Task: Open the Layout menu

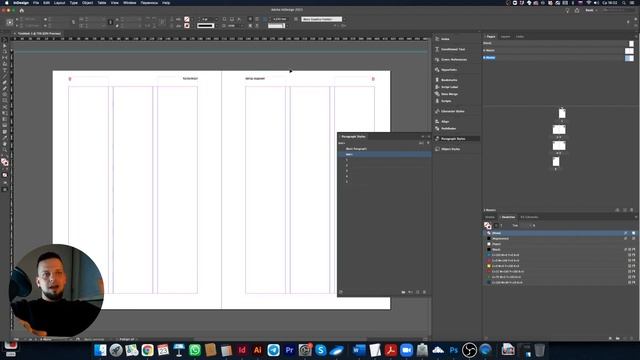Action: click(60, 2)
